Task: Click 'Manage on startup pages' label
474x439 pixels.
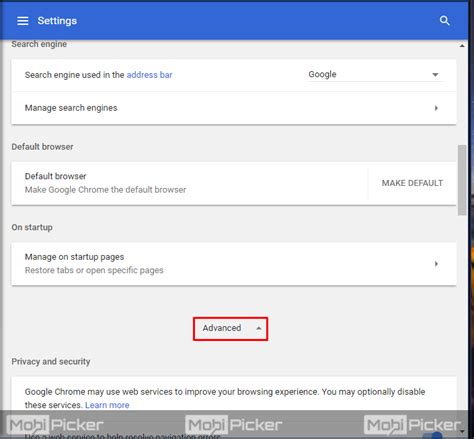Action: coord(74,257)
